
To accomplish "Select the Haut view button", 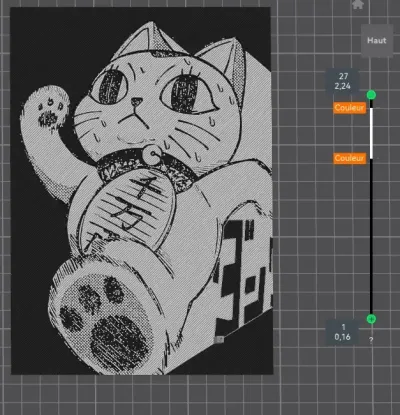I will click(377, 40).
